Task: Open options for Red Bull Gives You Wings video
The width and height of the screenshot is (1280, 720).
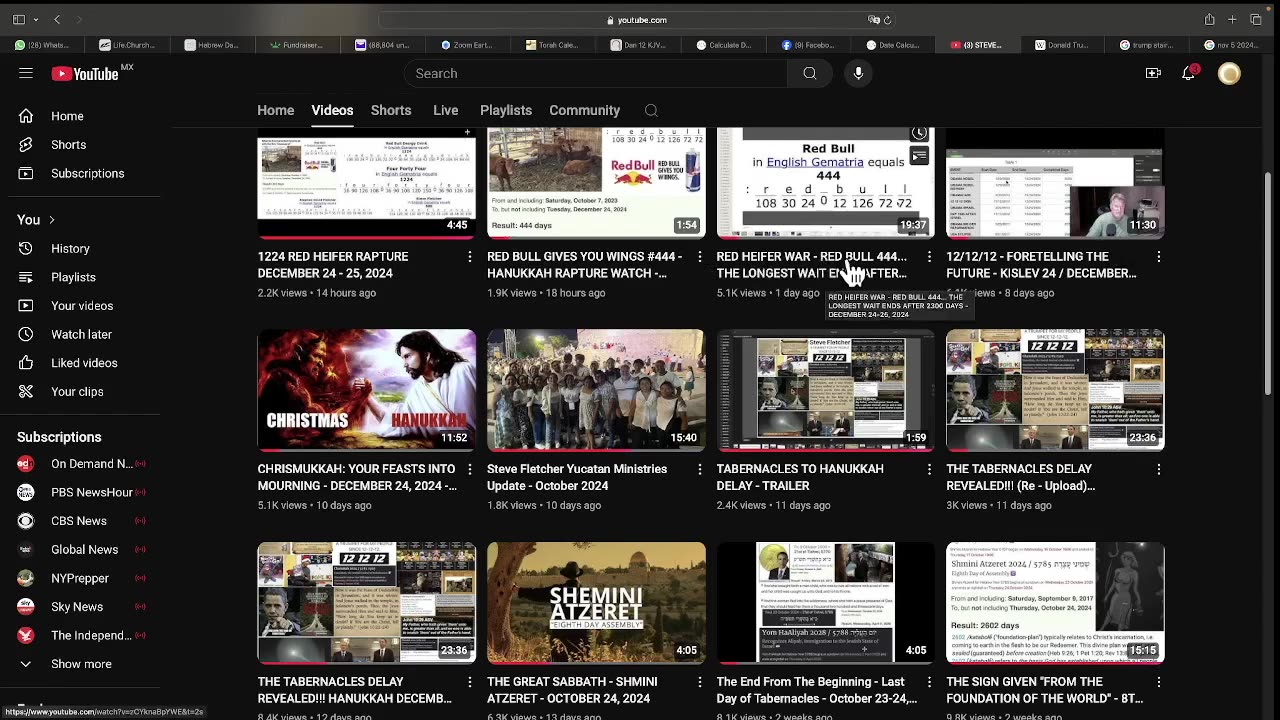Action: [699, 257]
